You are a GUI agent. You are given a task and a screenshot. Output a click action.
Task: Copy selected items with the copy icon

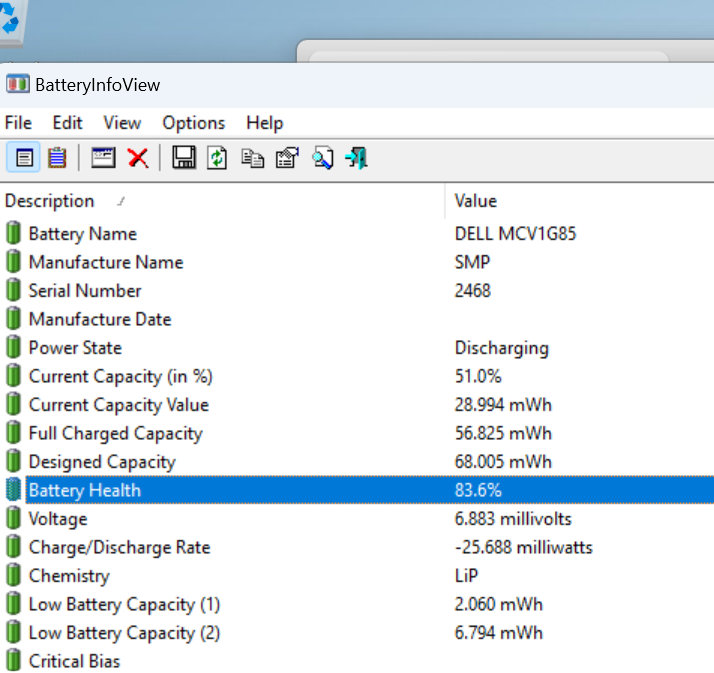coord(253,158)
